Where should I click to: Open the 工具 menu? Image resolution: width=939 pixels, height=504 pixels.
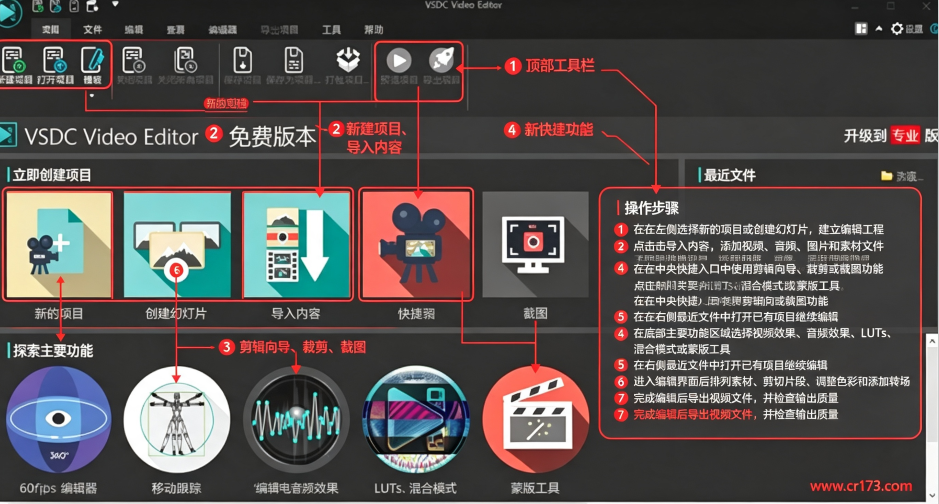(x=331, y=29)
